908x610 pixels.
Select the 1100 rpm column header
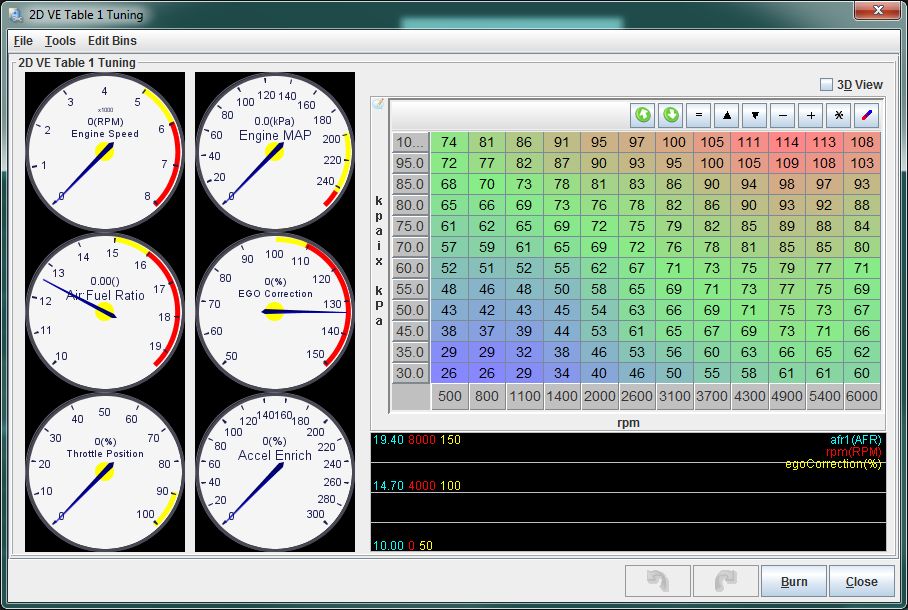pyautogui.click(x=525, y=396)
